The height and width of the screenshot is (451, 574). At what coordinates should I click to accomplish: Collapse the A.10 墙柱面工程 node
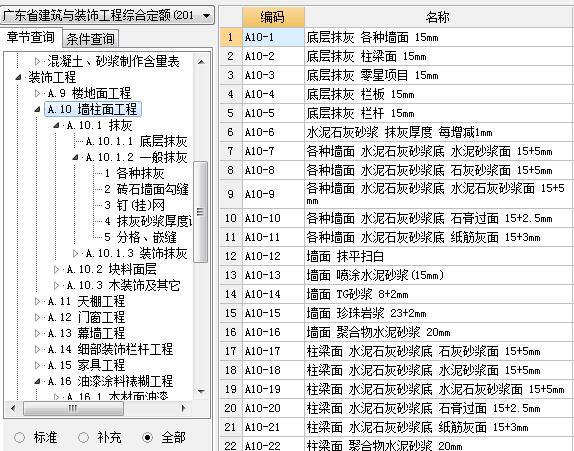pyautogui.click(x=37, y=109)
